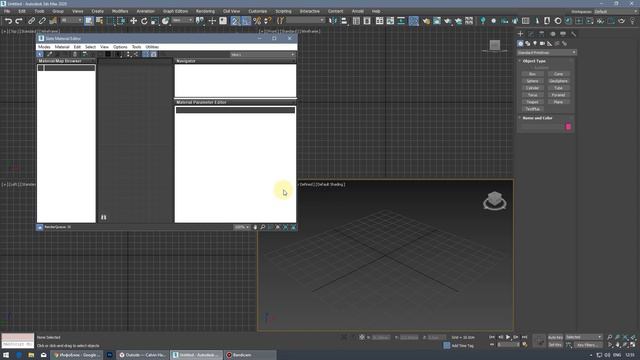The image size is (640, 360).
Task: Choose the Select and Rotate tool
Action: pyautogui.click(x=144, y=21)
